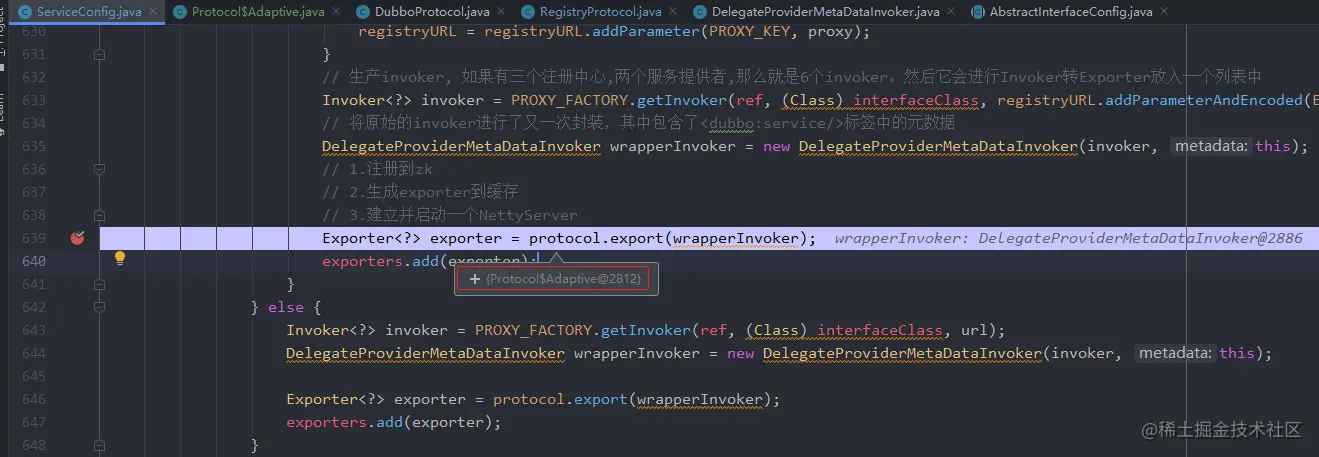The height and width of the screenshot is (457, 1319).
Task: Click the NettyServer comment on line 638
Action: pos(450,215)
